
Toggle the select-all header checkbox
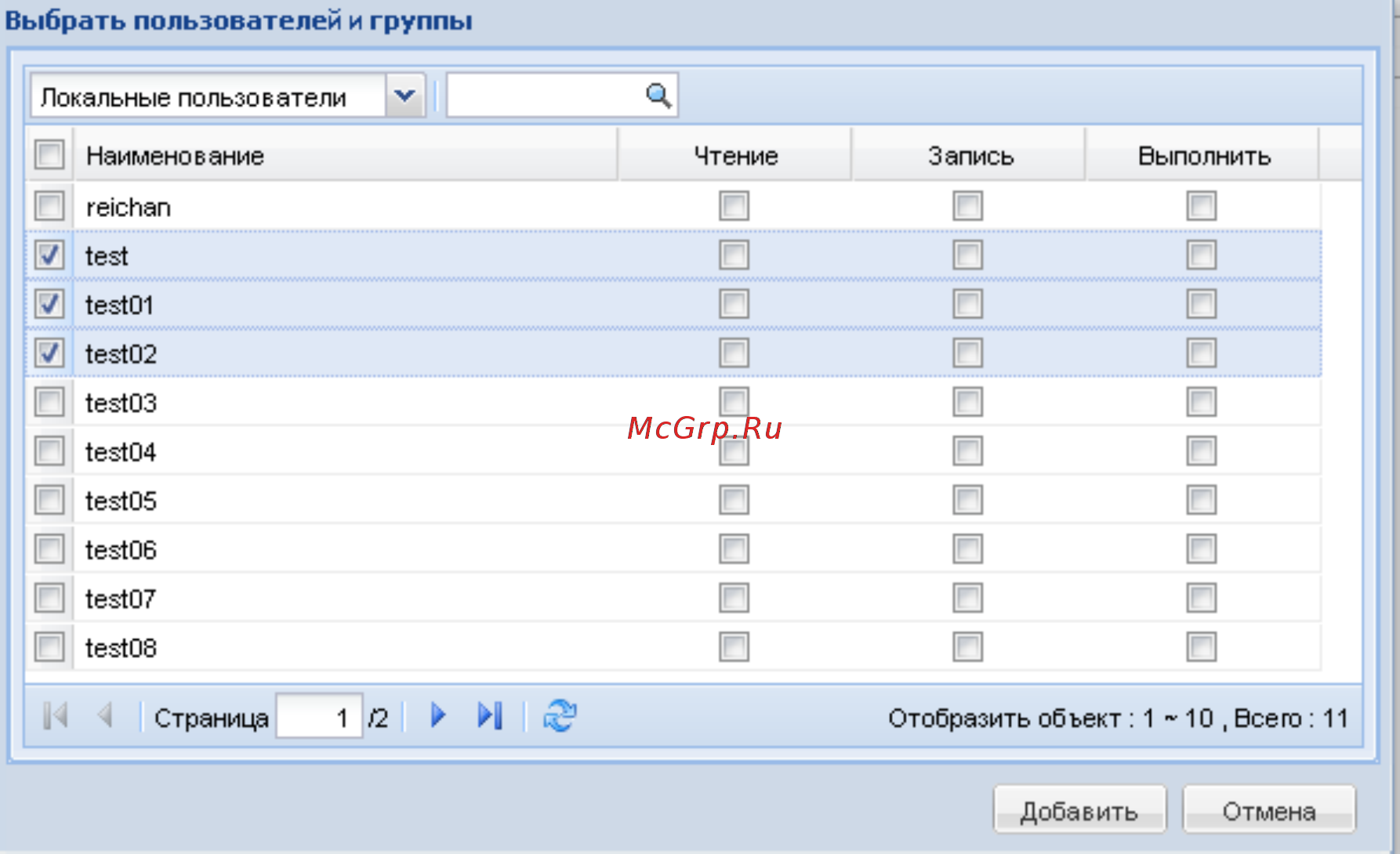point(49,154)
